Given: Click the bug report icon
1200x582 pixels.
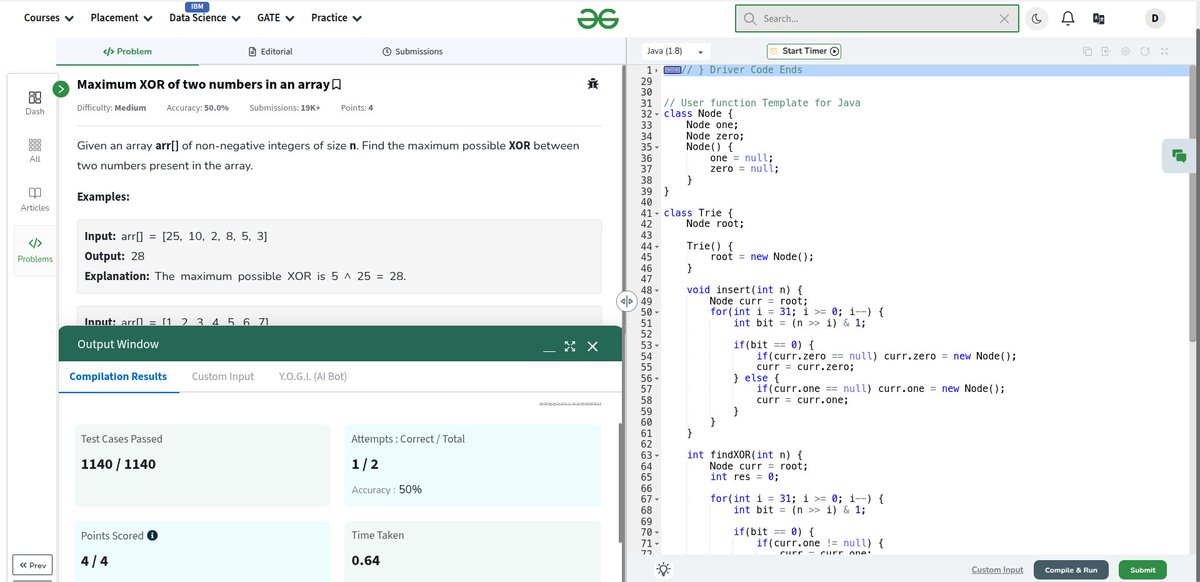Looking at the screenshot, I should 593,85.
